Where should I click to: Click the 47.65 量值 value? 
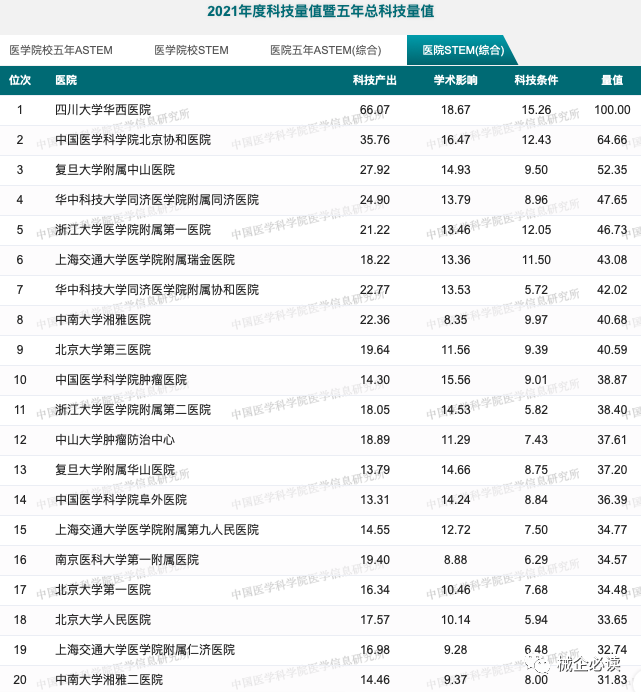coord(612,199)
